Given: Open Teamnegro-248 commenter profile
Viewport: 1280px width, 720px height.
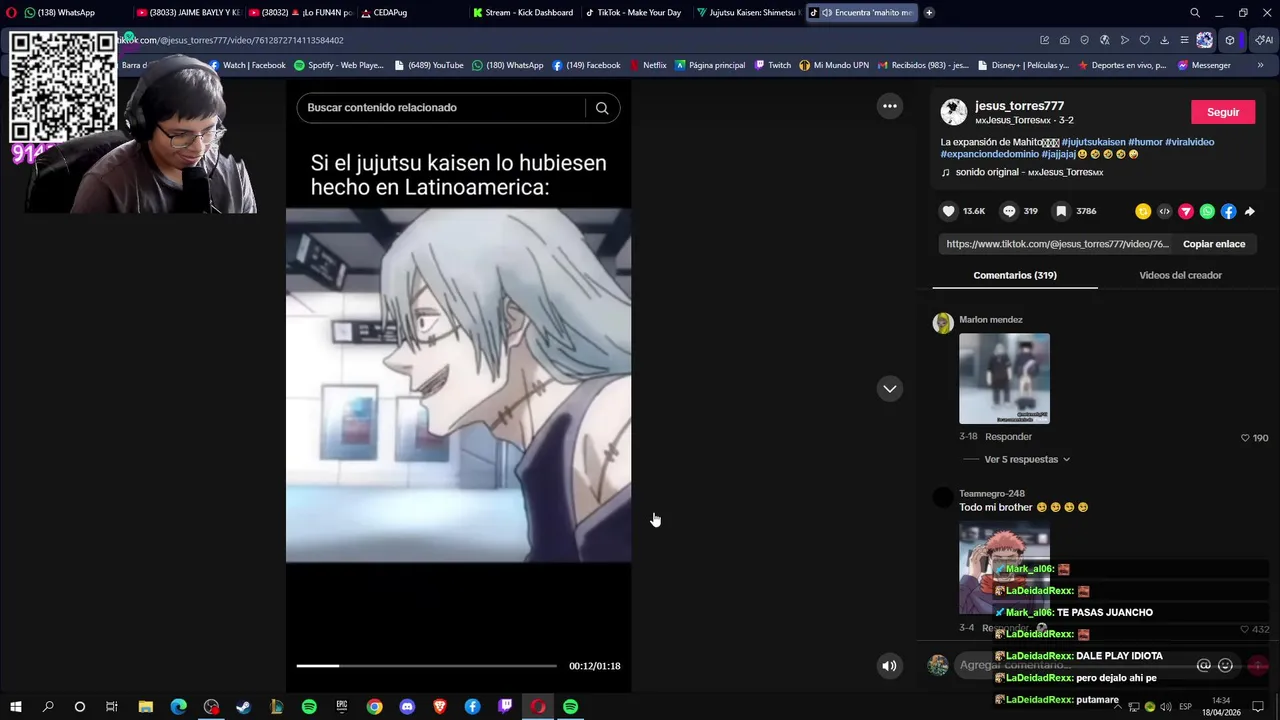Looking at the screenshot, I should [x=992, y=494].
